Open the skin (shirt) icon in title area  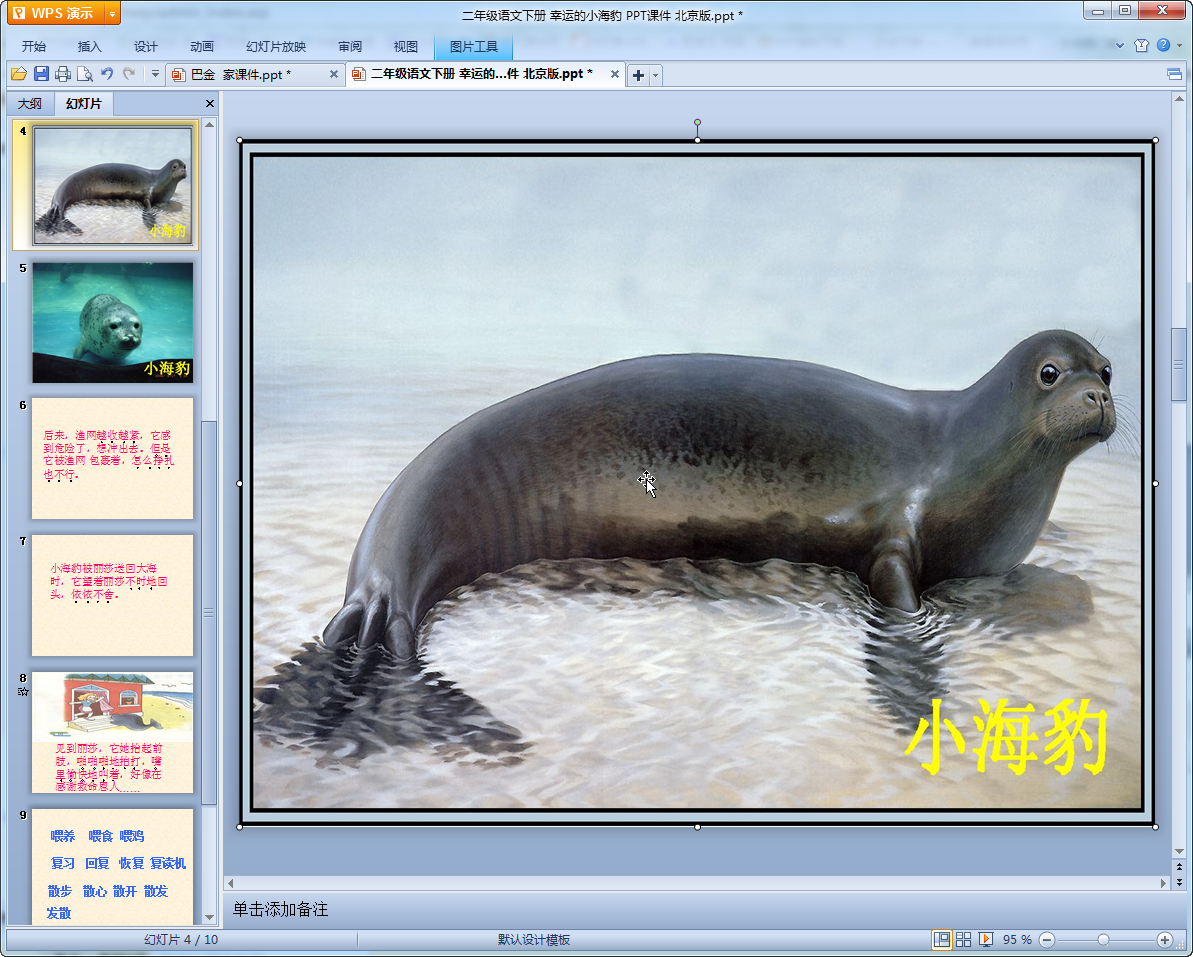(x=1141, y=45)
